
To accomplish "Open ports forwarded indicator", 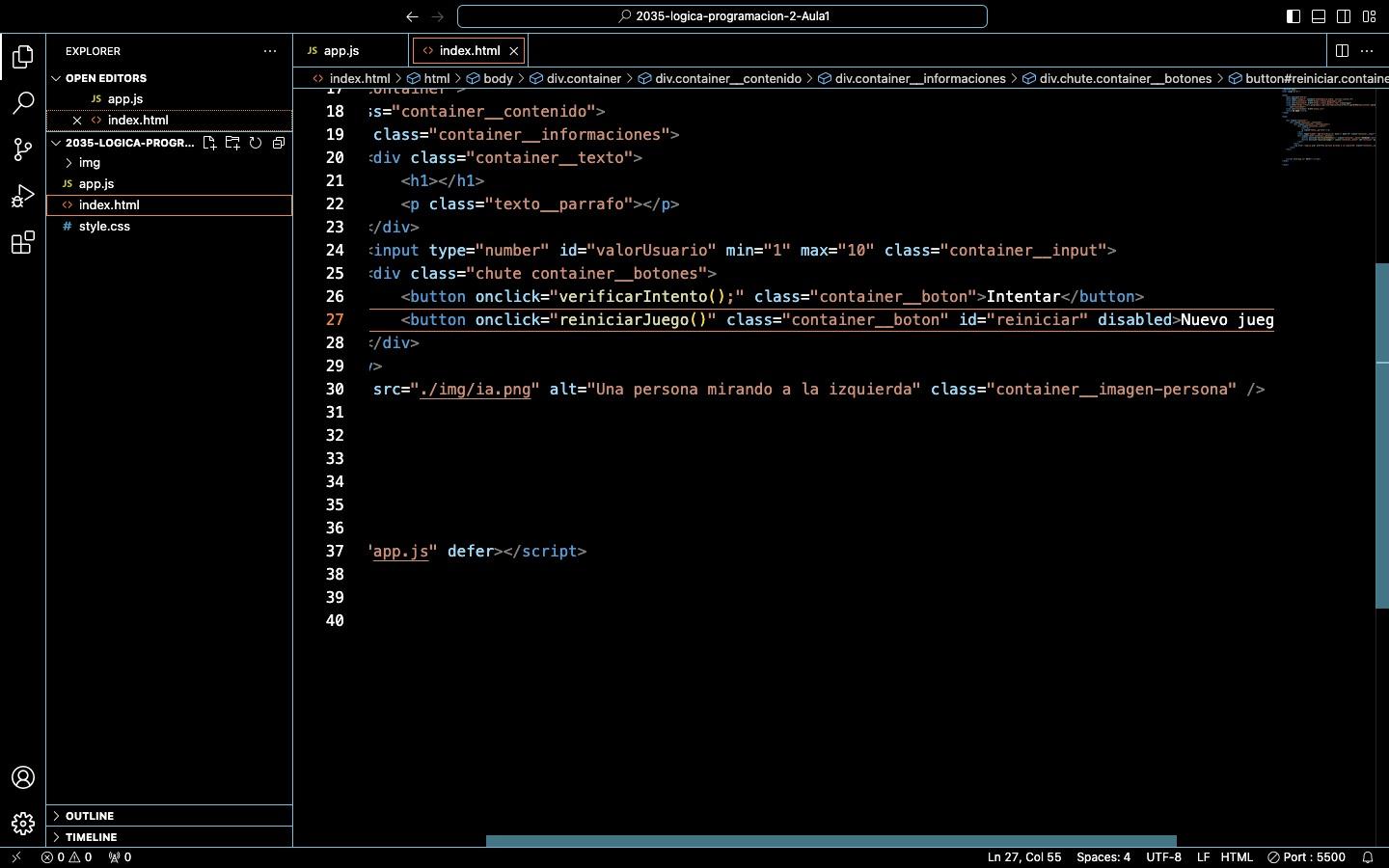I will tap(120, 857).
